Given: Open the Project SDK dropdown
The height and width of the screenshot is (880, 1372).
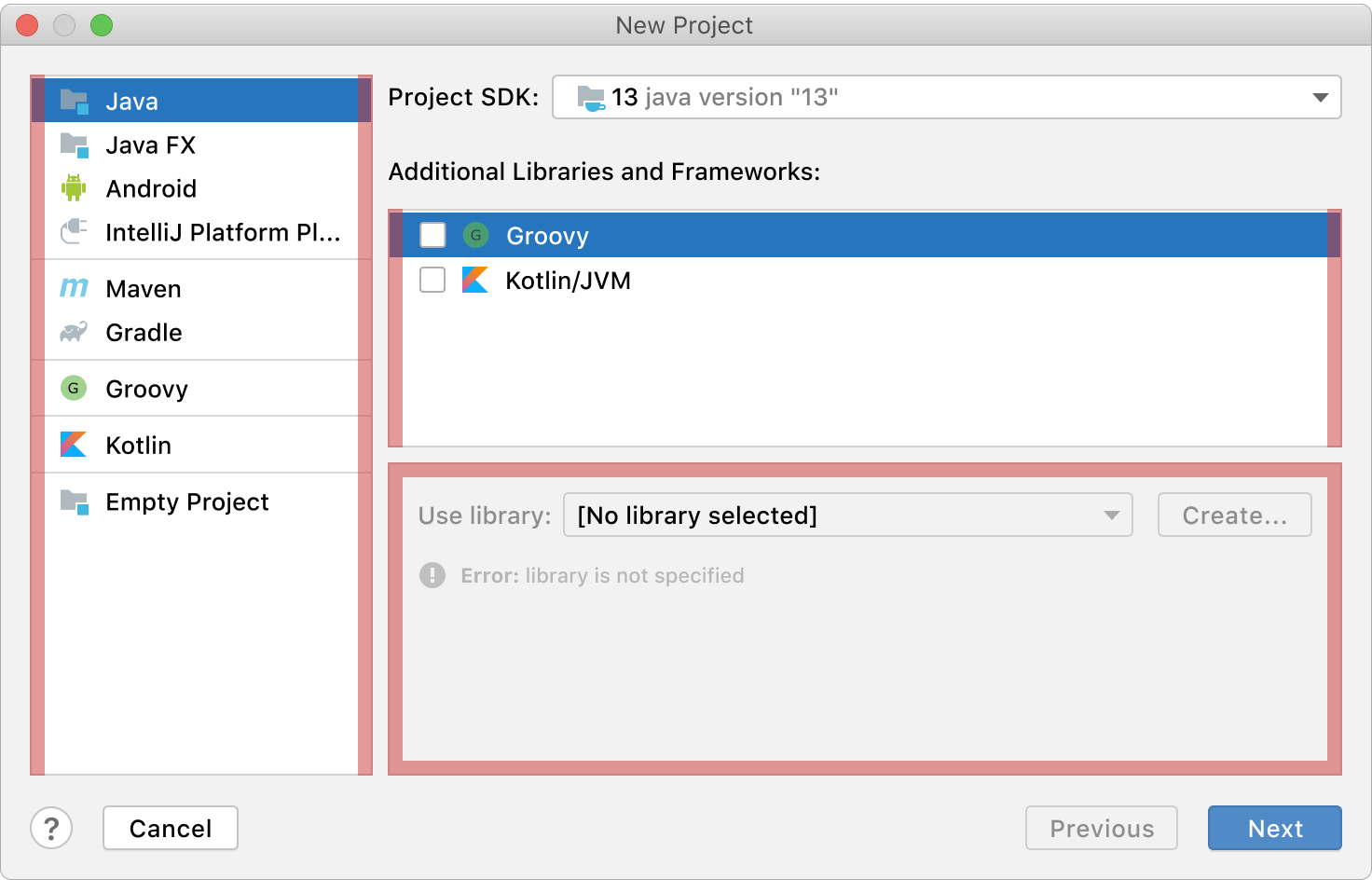Looking at the screenshot, I should [x=946, y=97].
